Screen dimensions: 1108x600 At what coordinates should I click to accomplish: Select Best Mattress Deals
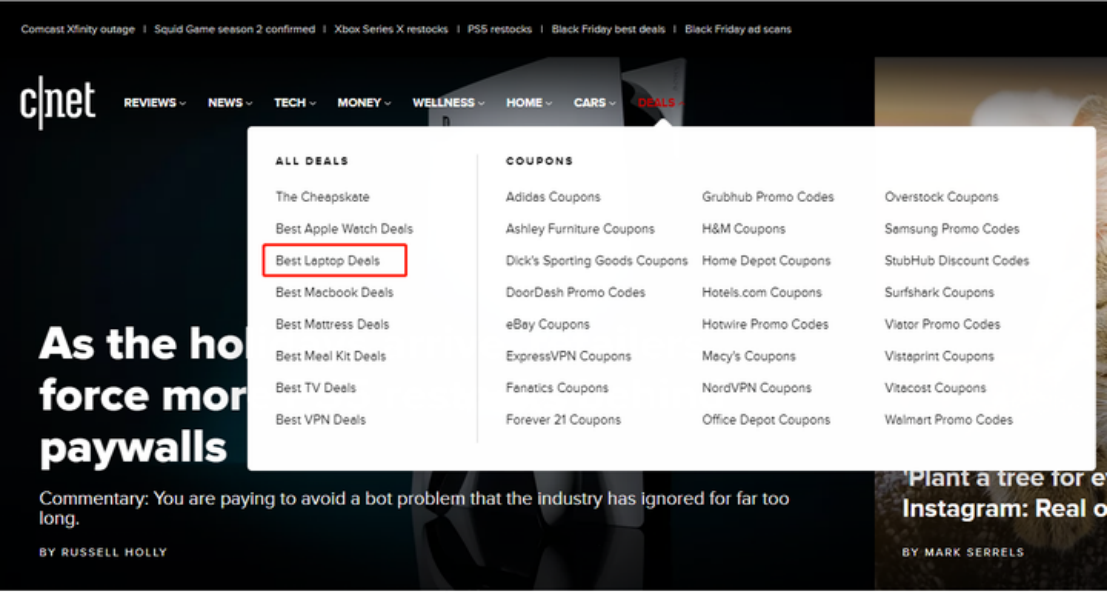332,324
